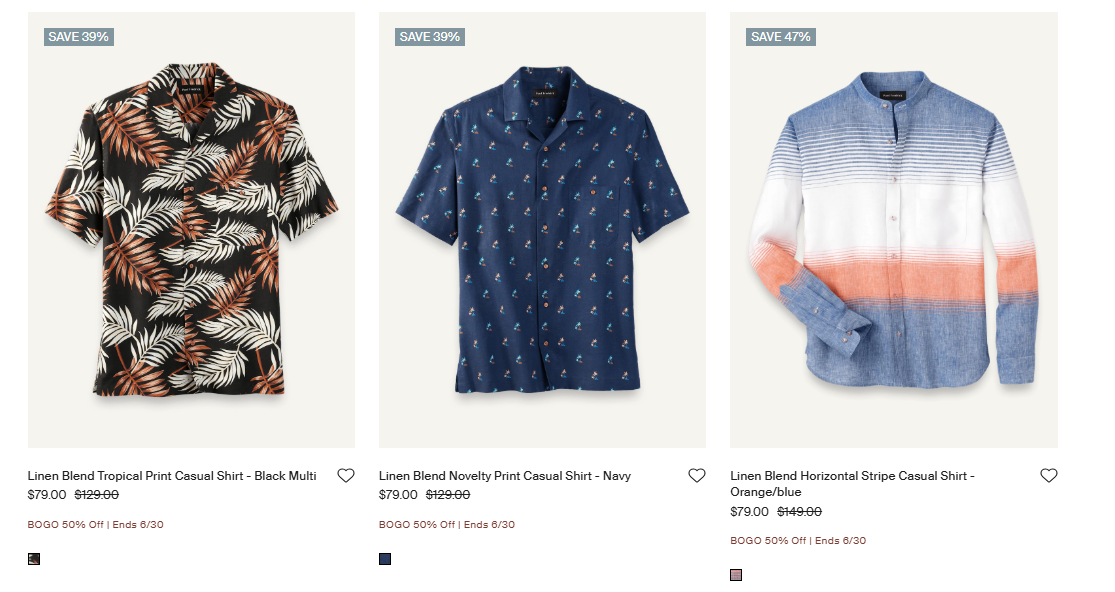Click the heart icon on the Black Multi tropical shirt
This screenshot has height=592, width=1115.
pos(347,476)
